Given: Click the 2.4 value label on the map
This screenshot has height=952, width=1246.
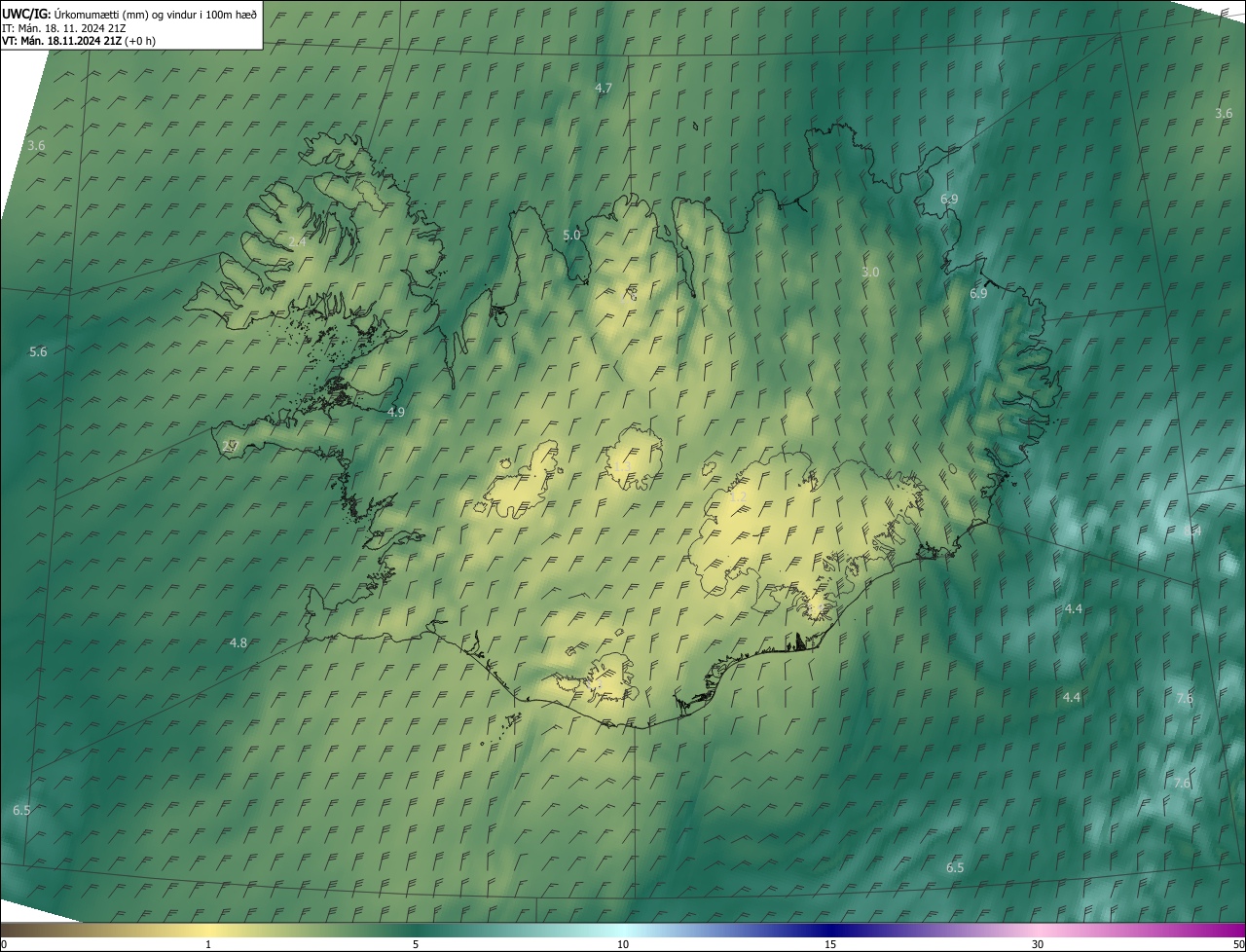Looking at the screenshot, I should 298,241.
